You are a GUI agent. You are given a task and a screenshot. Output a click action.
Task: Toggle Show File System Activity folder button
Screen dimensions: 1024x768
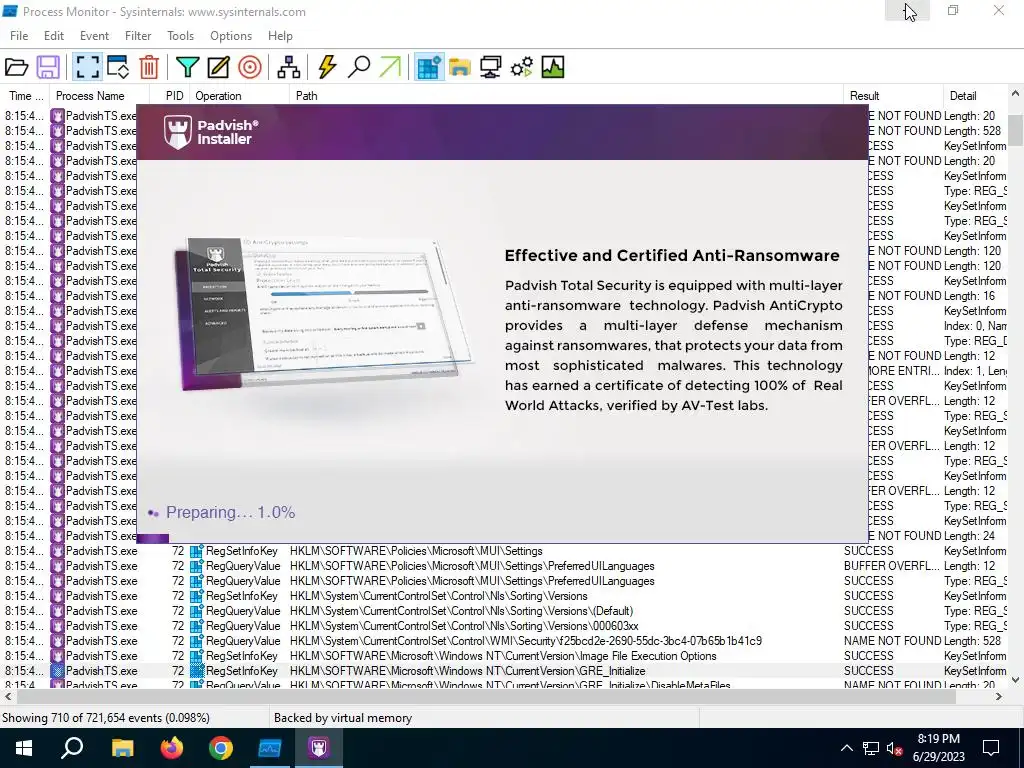460,67
